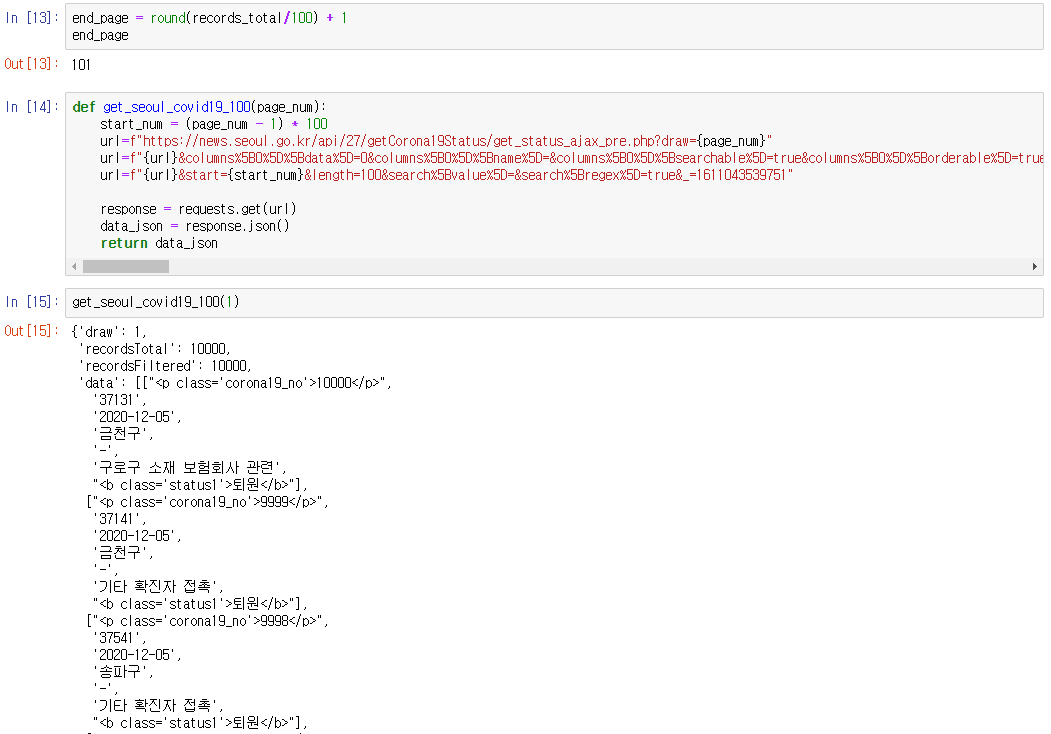This screenshot has width=1051, height=734.
Task: Click the 'data_json = response.json()' line
Action: point(195,226)
